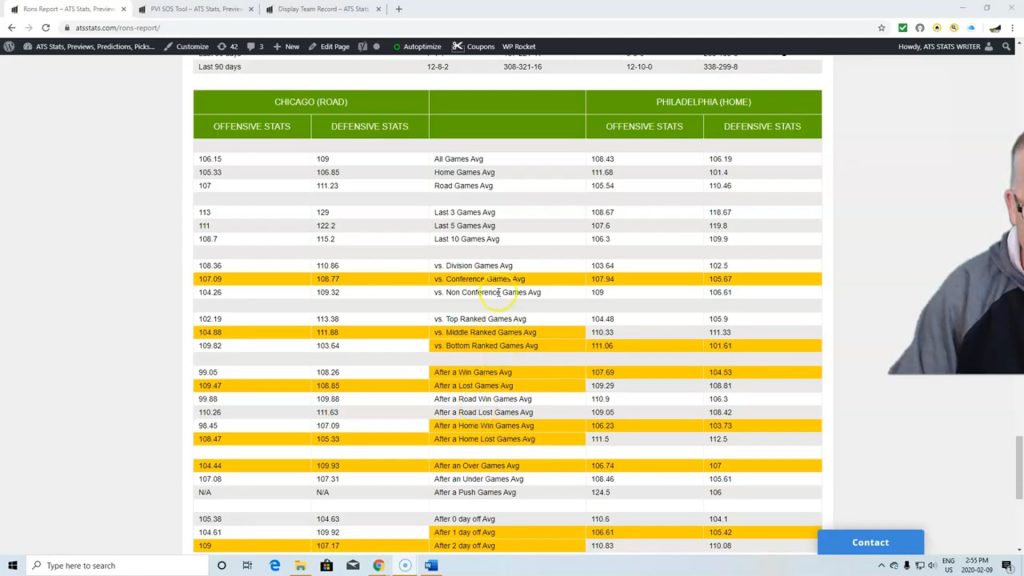Image resolution: width=1024 pixels, height=576 pixels.
Task: Bookmark this page with star icon
Action: pos(881,28)
